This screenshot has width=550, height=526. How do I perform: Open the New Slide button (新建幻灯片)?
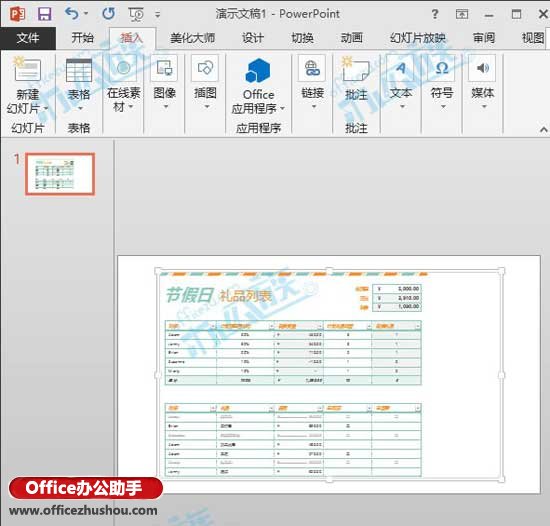point(27,86)
